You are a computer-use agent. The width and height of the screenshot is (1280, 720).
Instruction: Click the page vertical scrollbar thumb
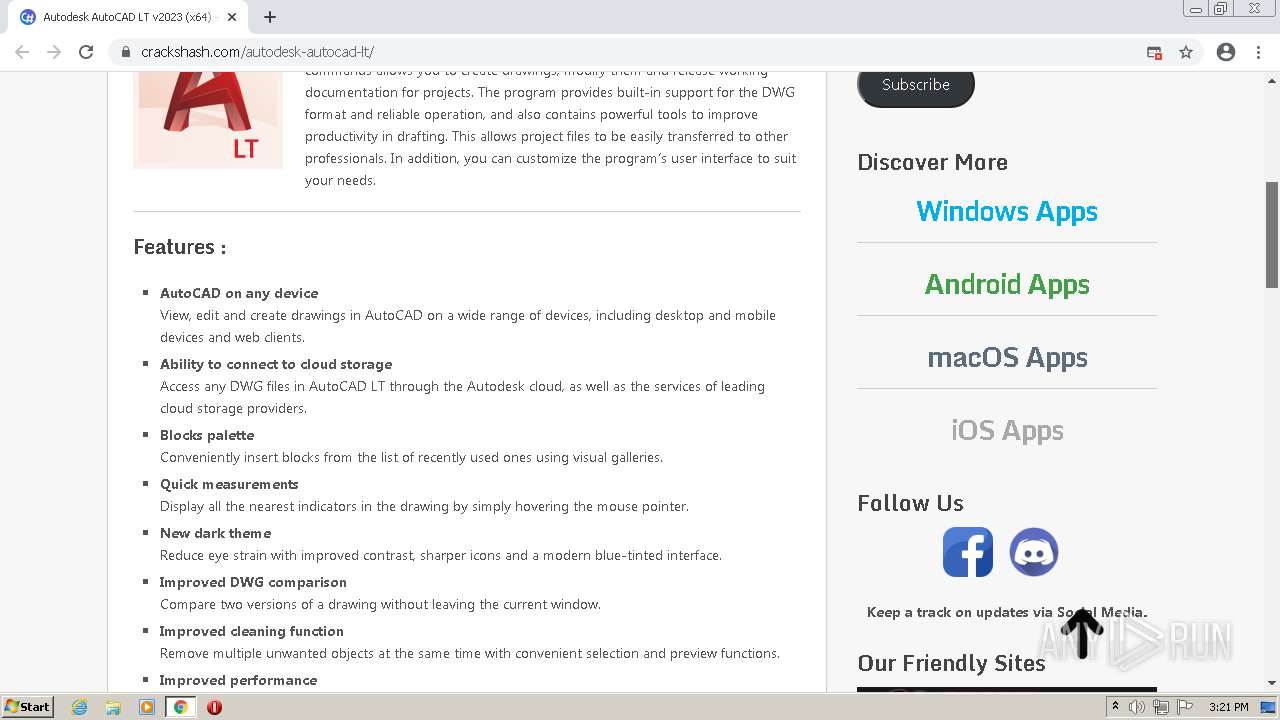click(1272, 235)
